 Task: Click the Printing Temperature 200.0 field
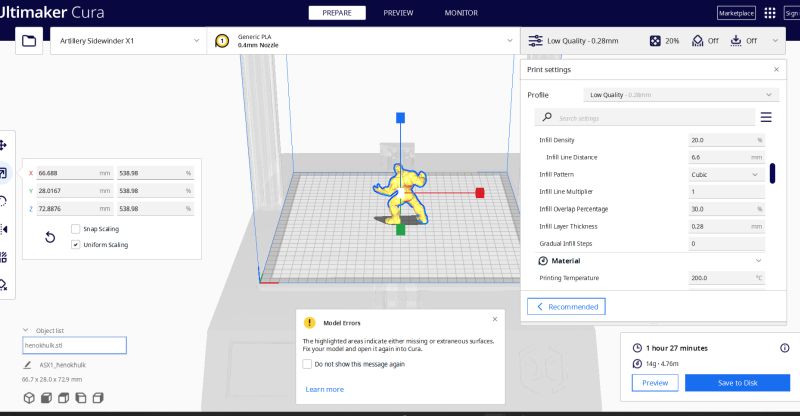tap(727, 278)
